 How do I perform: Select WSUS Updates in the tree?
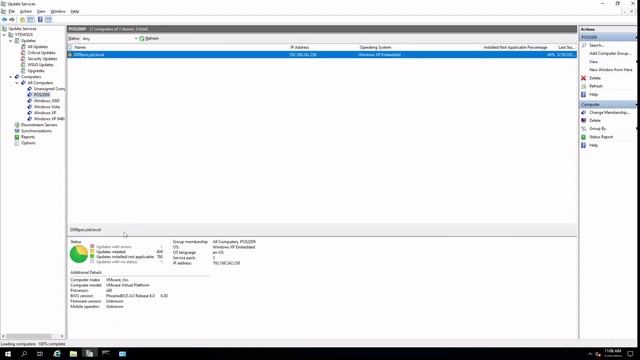(40, 65)
